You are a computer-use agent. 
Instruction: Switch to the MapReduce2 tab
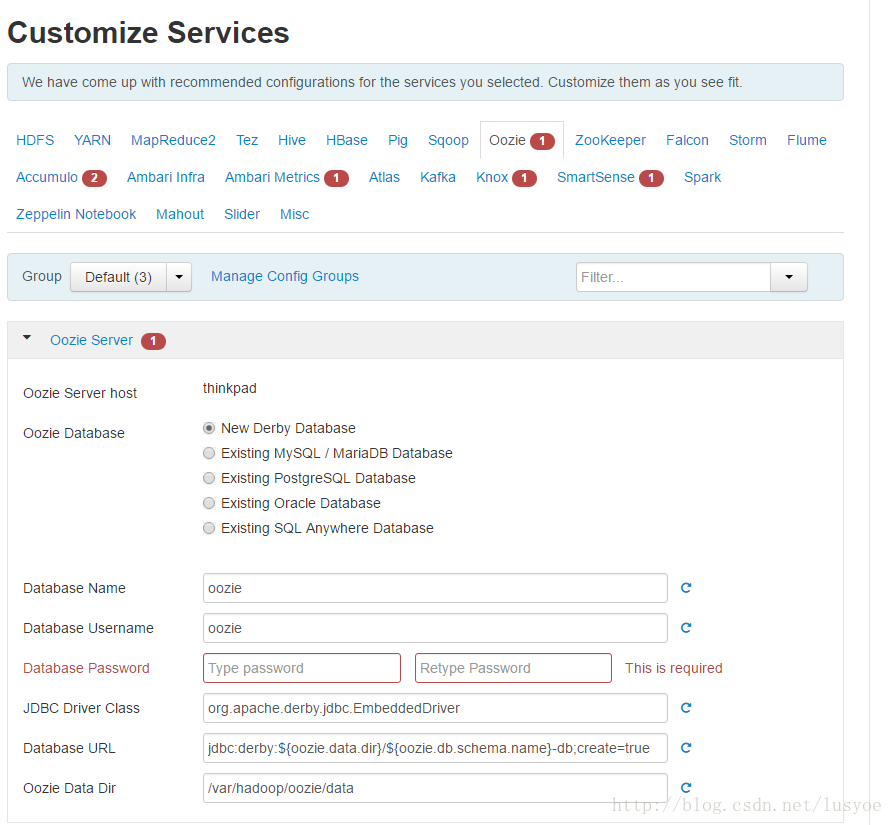tap(173, 140)
